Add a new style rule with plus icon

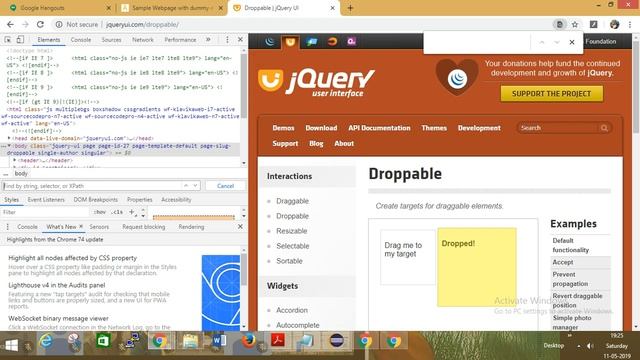[131, 212]
